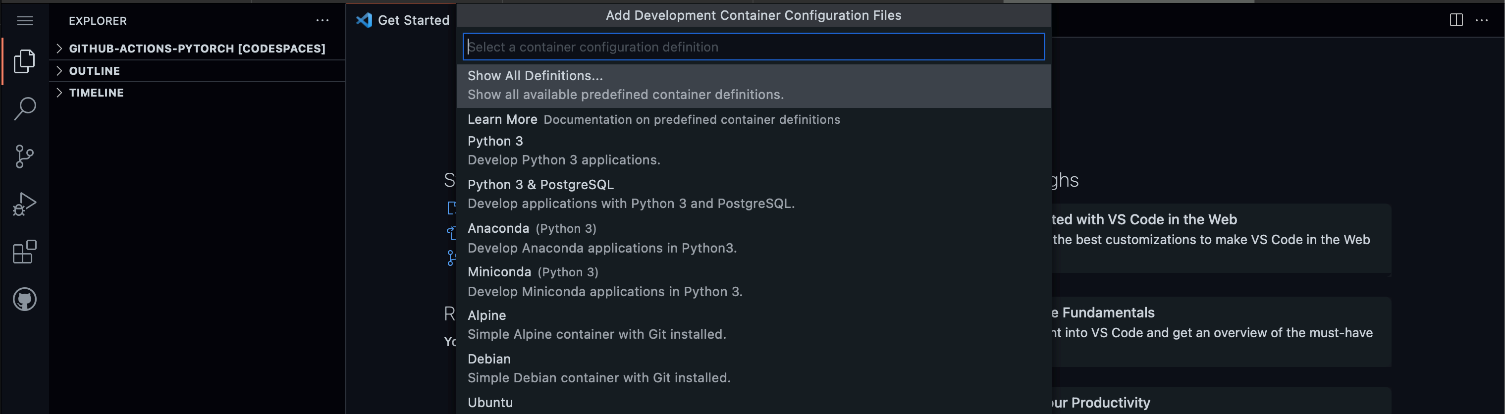Expand the OUTLINE section
The width and height of the screenshot is (1505, 414).
point(197,71)
